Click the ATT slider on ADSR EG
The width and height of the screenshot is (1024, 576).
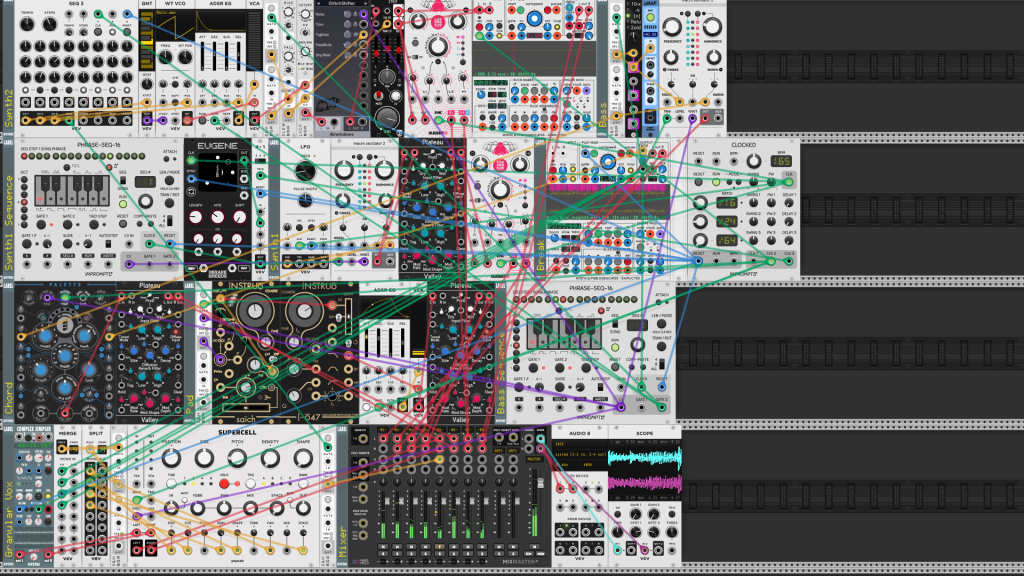pos(202,57)
